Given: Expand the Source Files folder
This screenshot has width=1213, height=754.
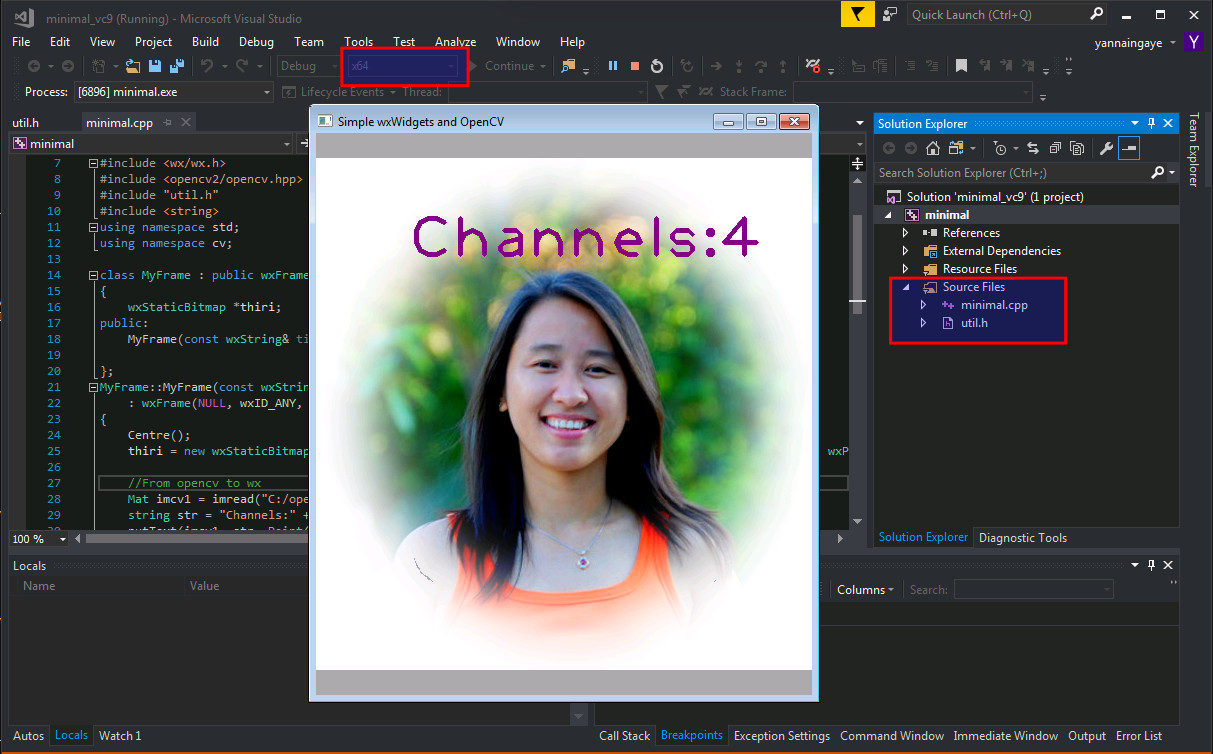Looking at the screenshot, I should [906, 287].
